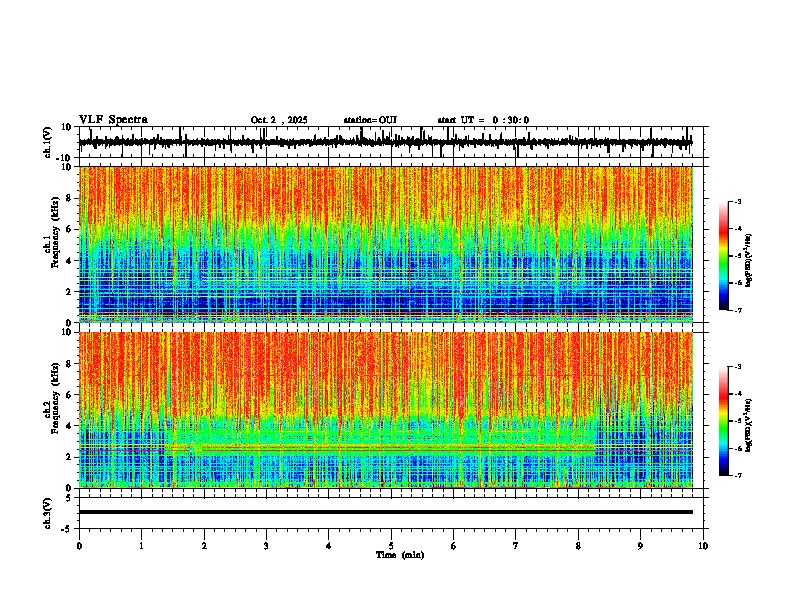Click the "6" kHz tick label on the ch.2 frequency axis
This screenshot has height=612, width=792.
click(x=69, y=394)
